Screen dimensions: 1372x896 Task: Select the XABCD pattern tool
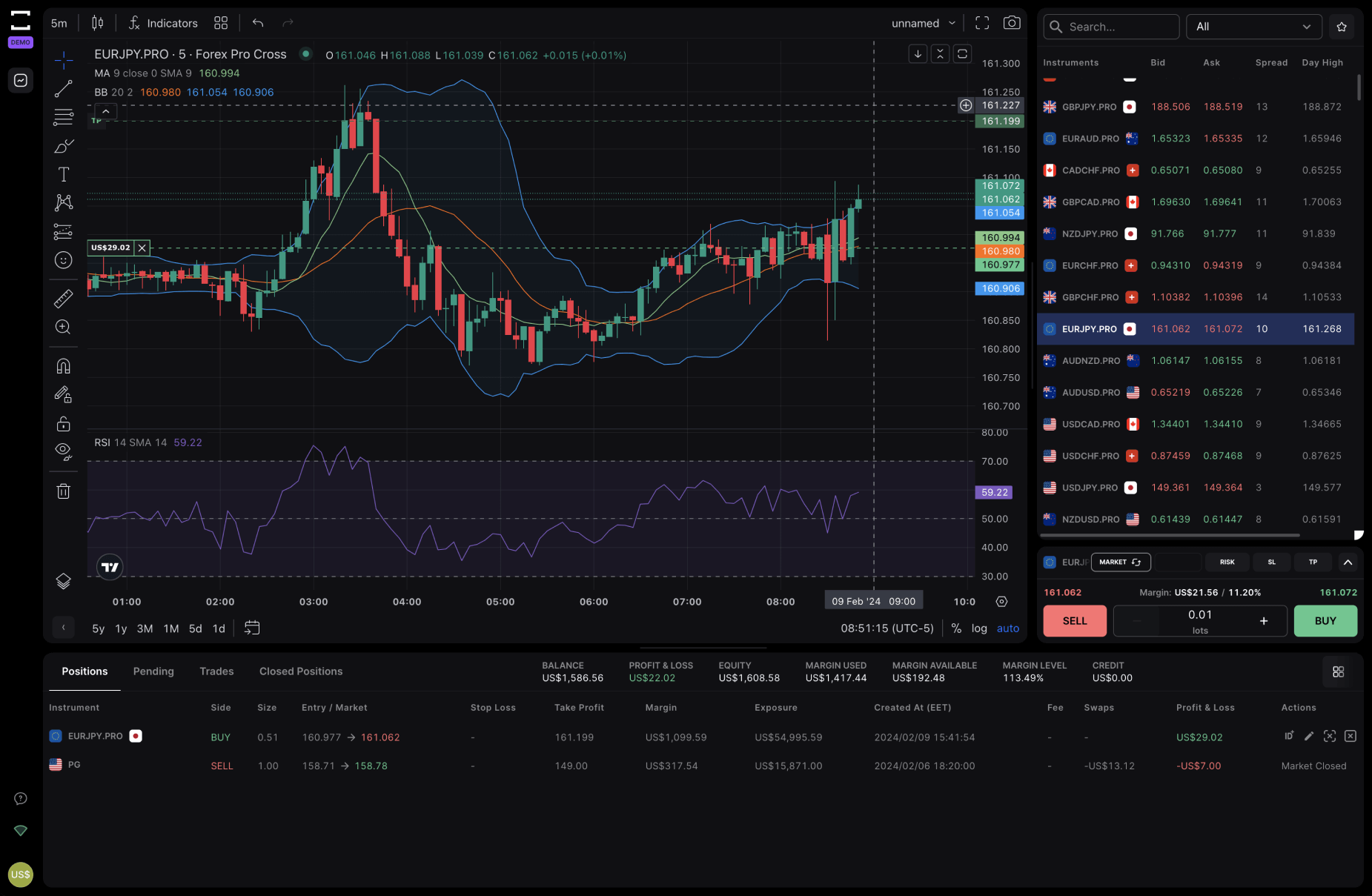tap(63, 202)
